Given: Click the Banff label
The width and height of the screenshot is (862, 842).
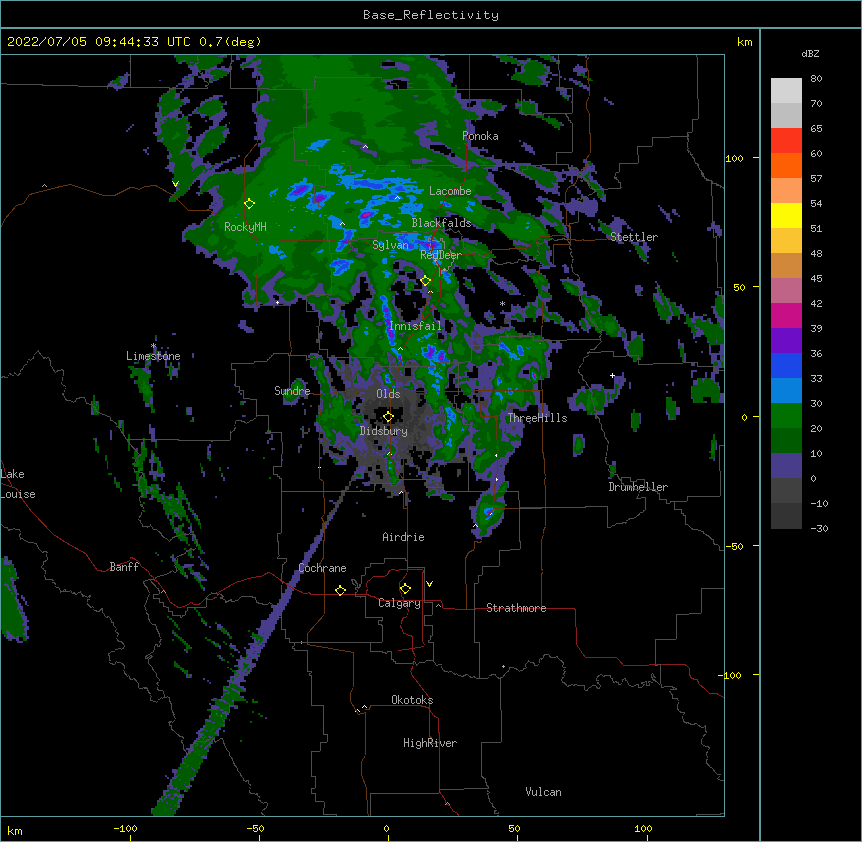Looking at the screenshot, I should (x=124, y=567).
